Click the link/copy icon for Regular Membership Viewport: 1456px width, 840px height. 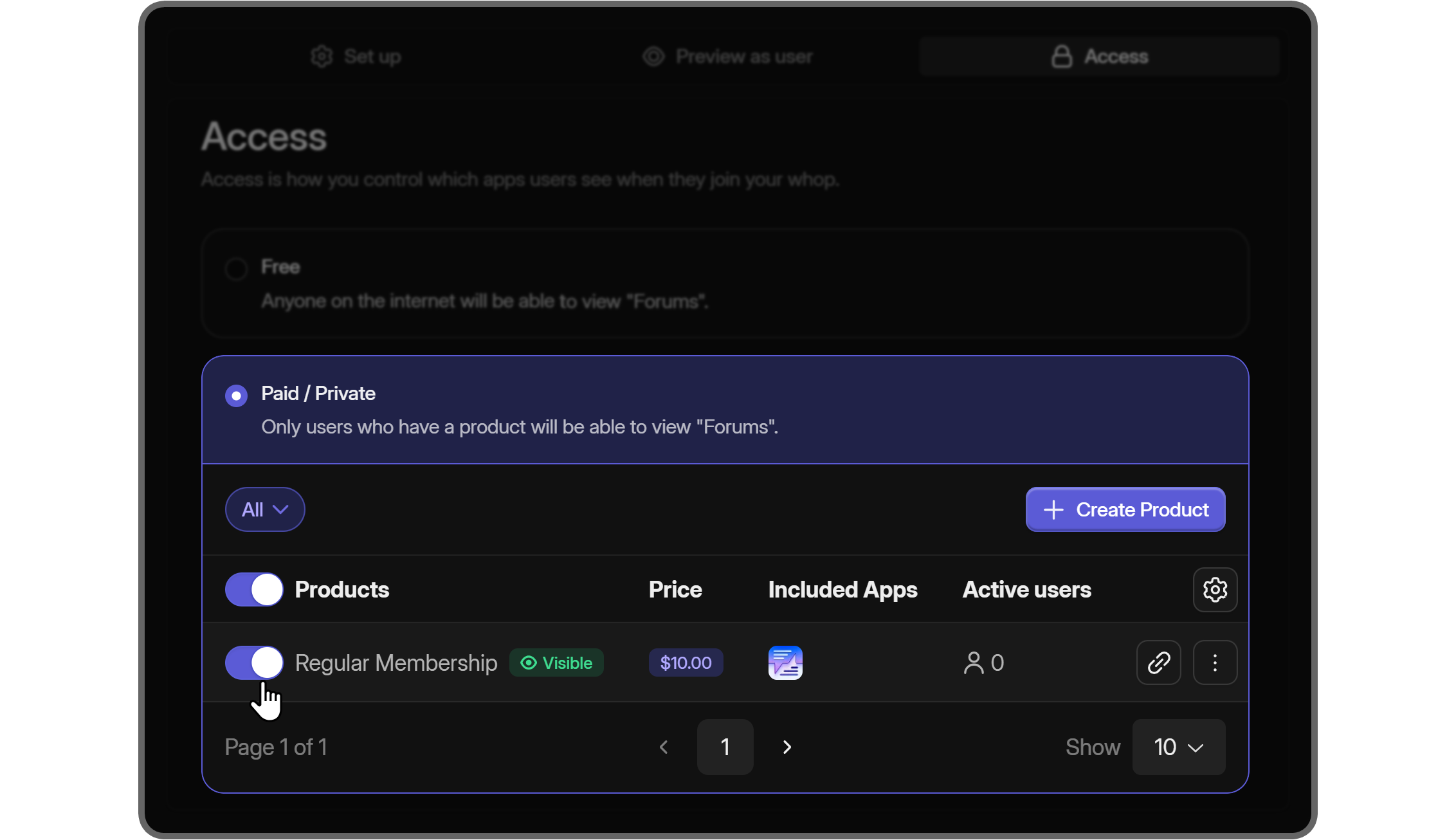1159,662
